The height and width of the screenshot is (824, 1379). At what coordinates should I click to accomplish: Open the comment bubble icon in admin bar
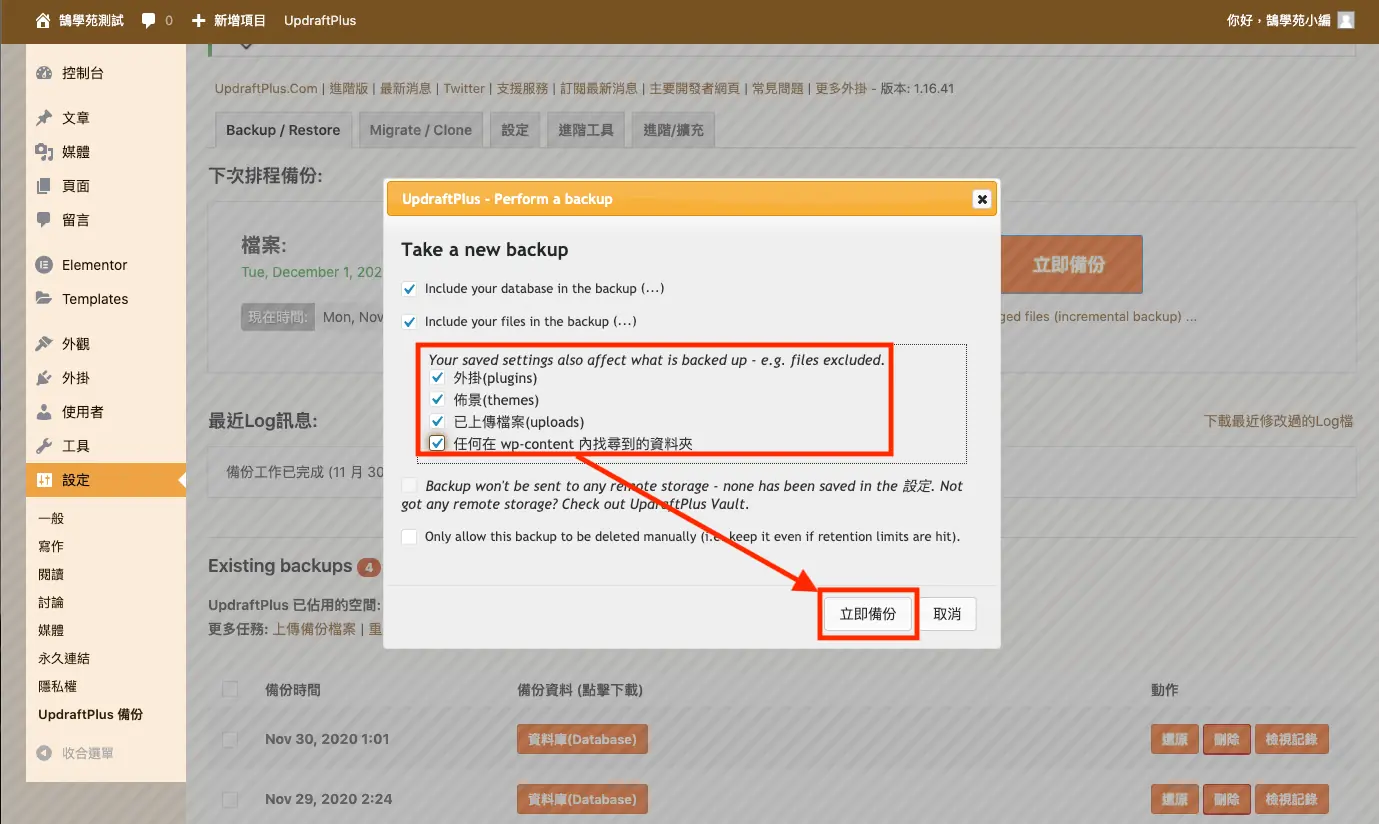[x=149, y=20]
